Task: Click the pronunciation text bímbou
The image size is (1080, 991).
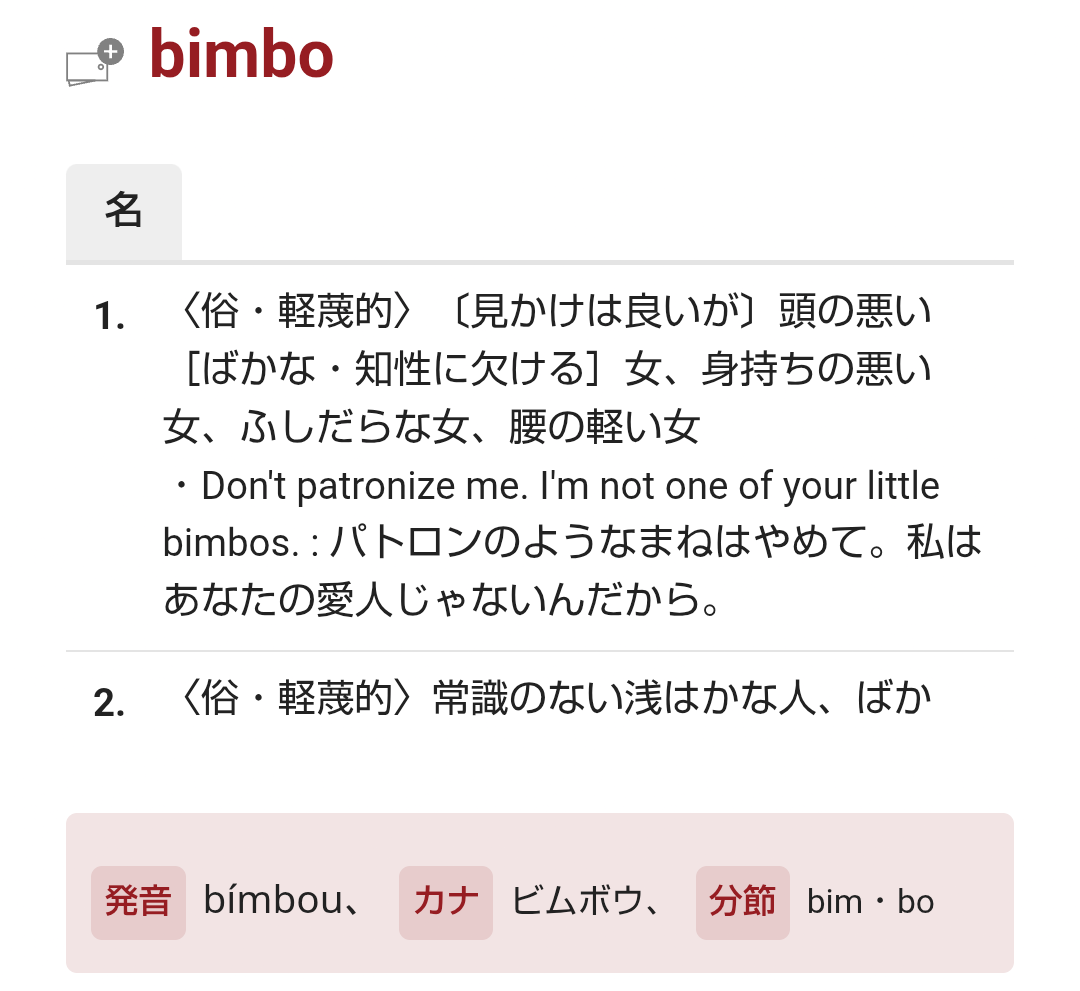Action: click(x=271, y=902)
